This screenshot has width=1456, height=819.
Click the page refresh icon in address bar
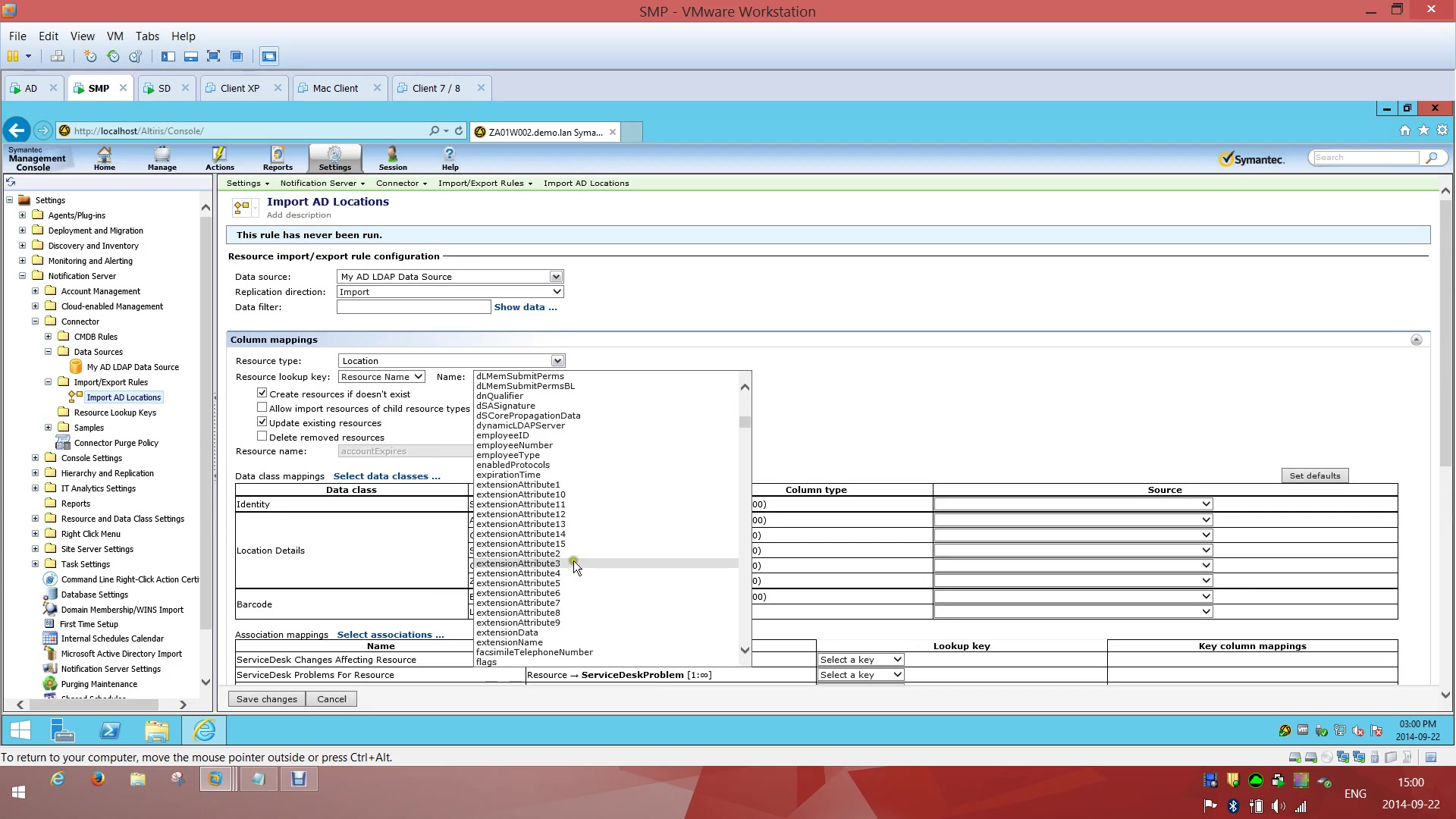[x=459, y=130]
